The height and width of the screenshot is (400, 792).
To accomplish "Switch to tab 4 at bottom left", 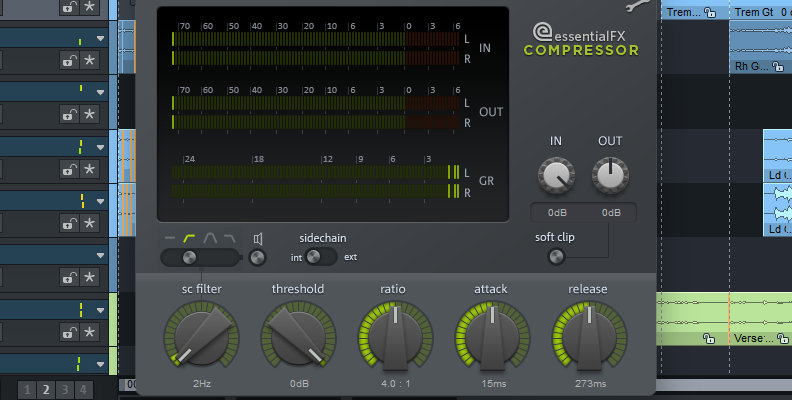I will [83, 390].
